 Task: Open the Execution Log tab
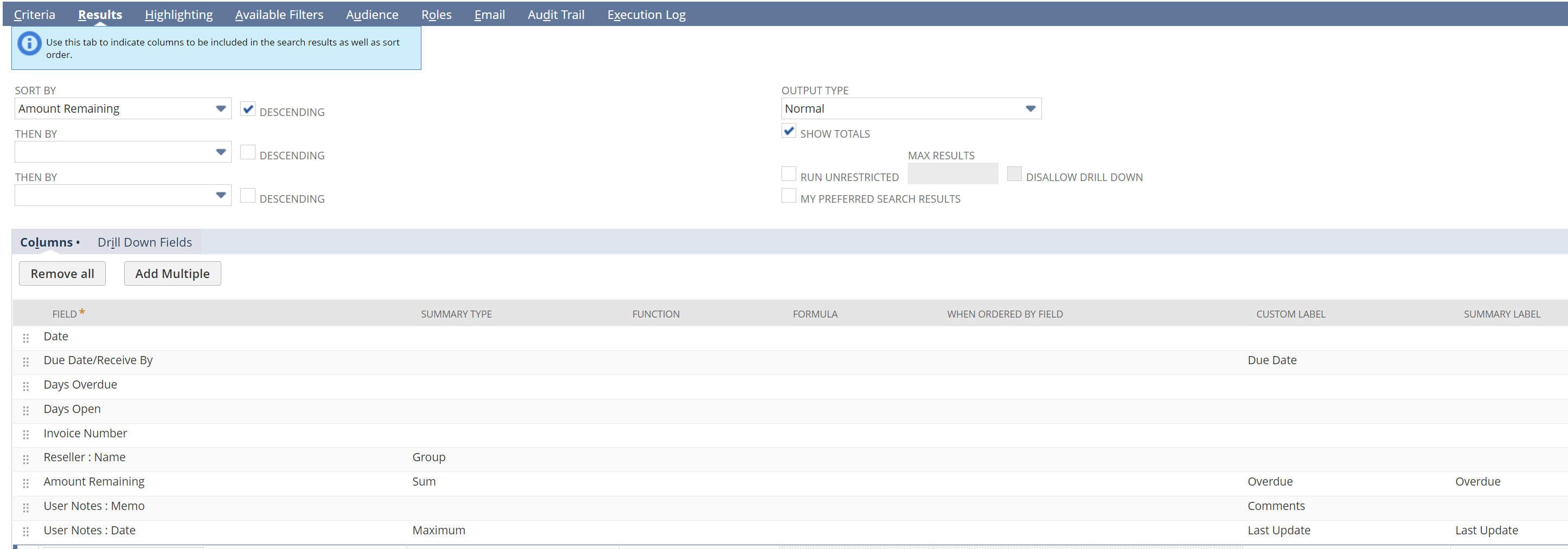[x=647, y=15]
